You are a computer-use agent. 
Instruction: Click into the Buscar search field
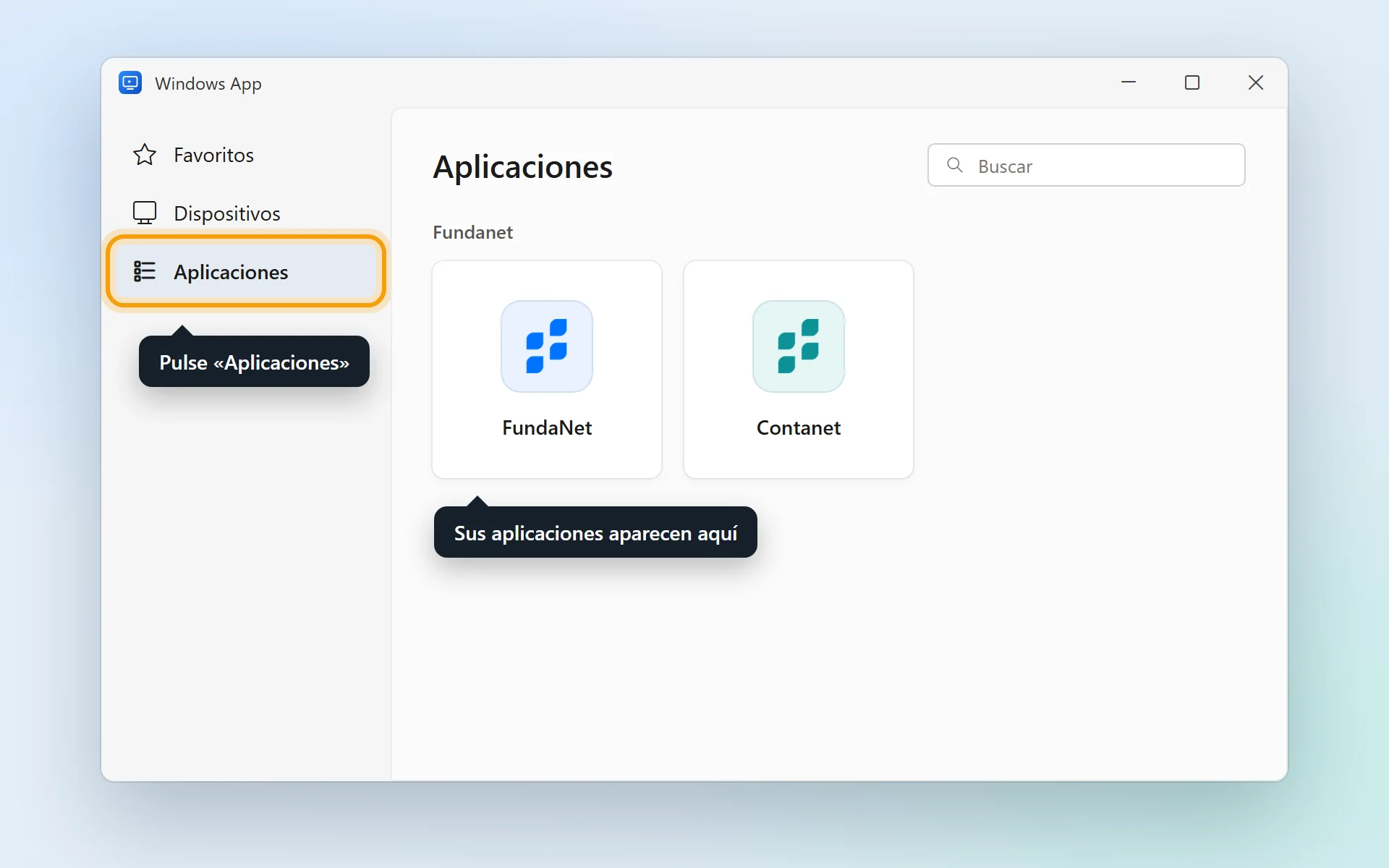(x=1087, y=165)
